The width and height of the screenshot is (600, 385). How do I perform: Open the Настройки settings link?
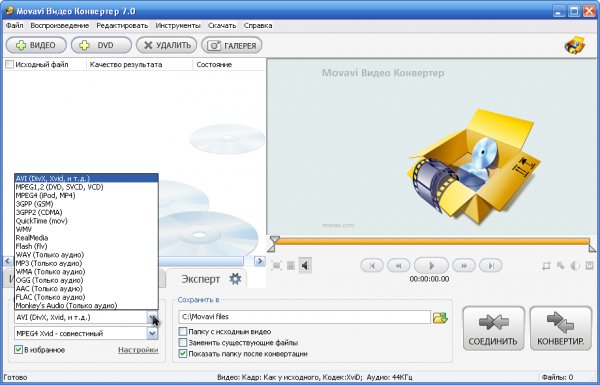(x=138, y=350)
